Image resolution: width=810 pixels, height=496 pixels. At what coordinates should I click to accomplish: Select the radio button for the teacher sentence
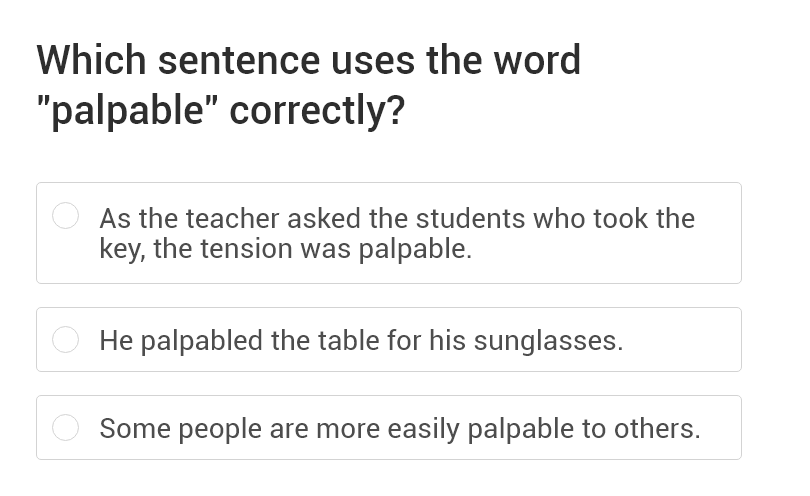coord(66,216)
